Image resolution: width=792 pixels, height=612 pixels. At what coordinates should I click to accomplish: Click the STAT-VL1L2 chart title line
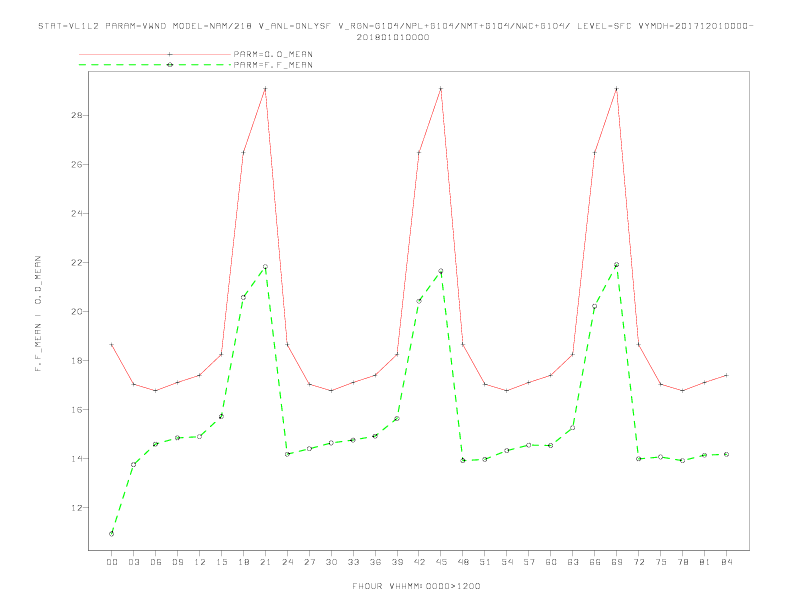point(395,26)
